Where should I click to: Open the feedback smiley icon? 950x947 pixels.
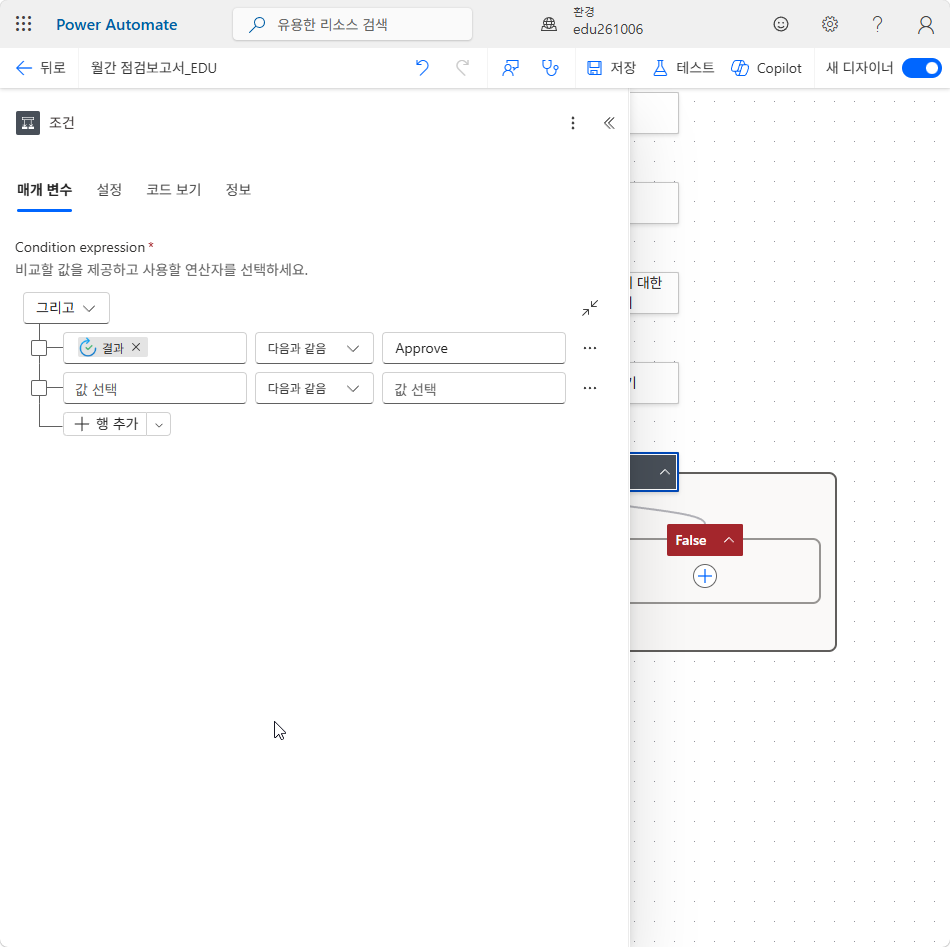coord(781,24)
